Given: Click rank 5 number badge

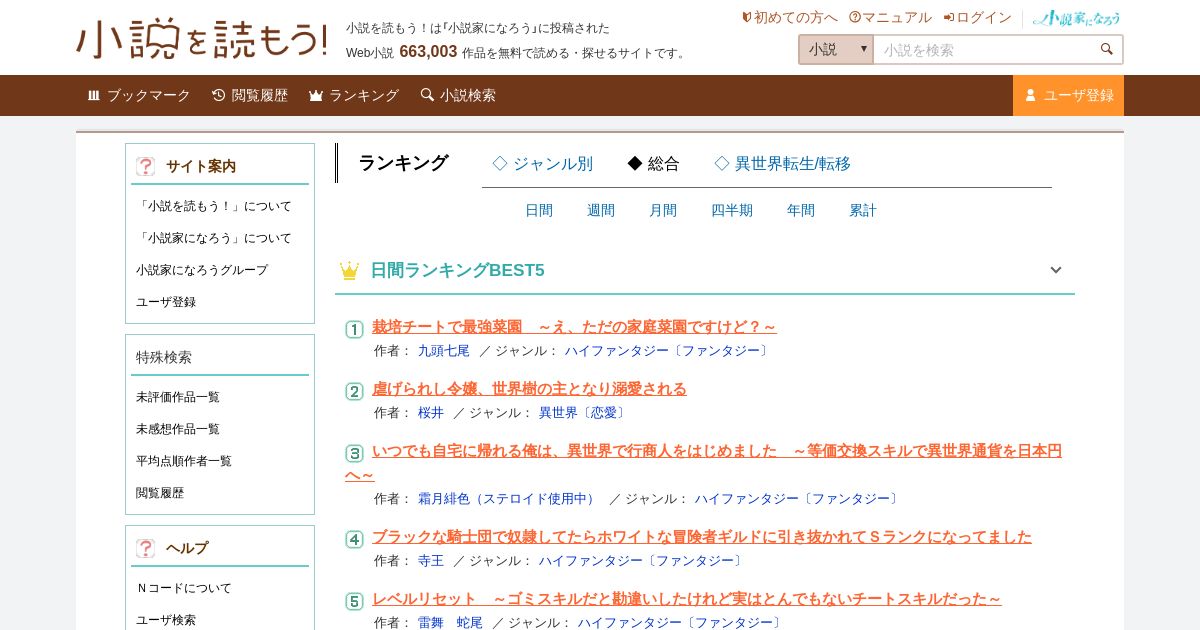Looking at the screenshot, I should (354, 601).
